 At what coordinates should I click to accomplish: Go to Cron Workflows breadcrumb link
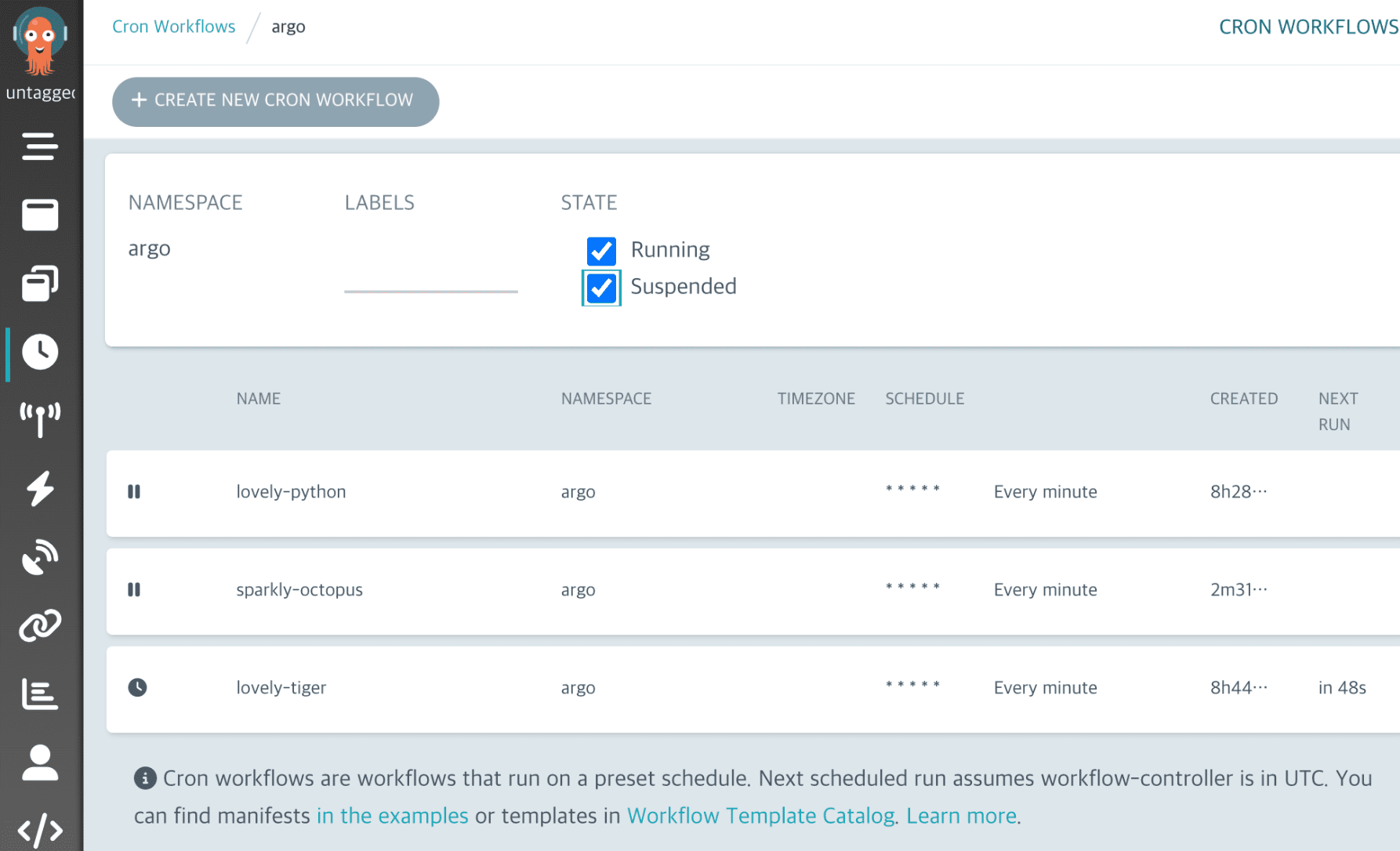point(173,26)
